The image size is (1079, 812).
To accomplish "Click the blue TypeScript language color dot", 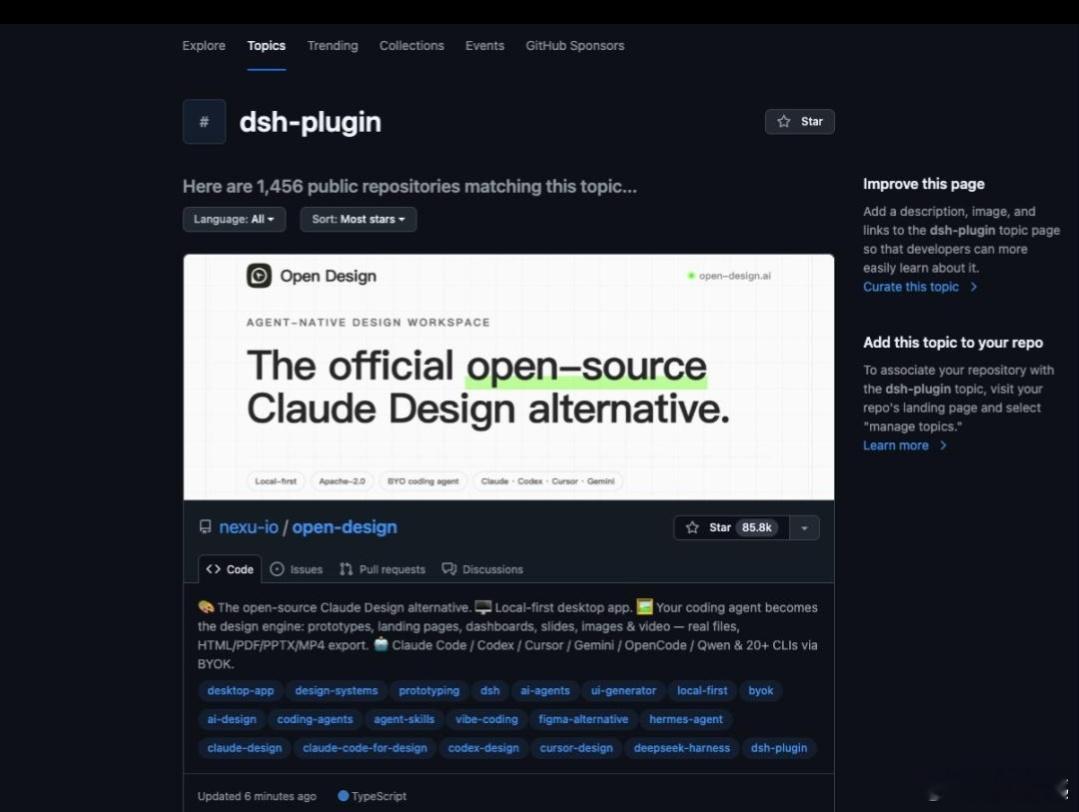I will click(343, 795).
